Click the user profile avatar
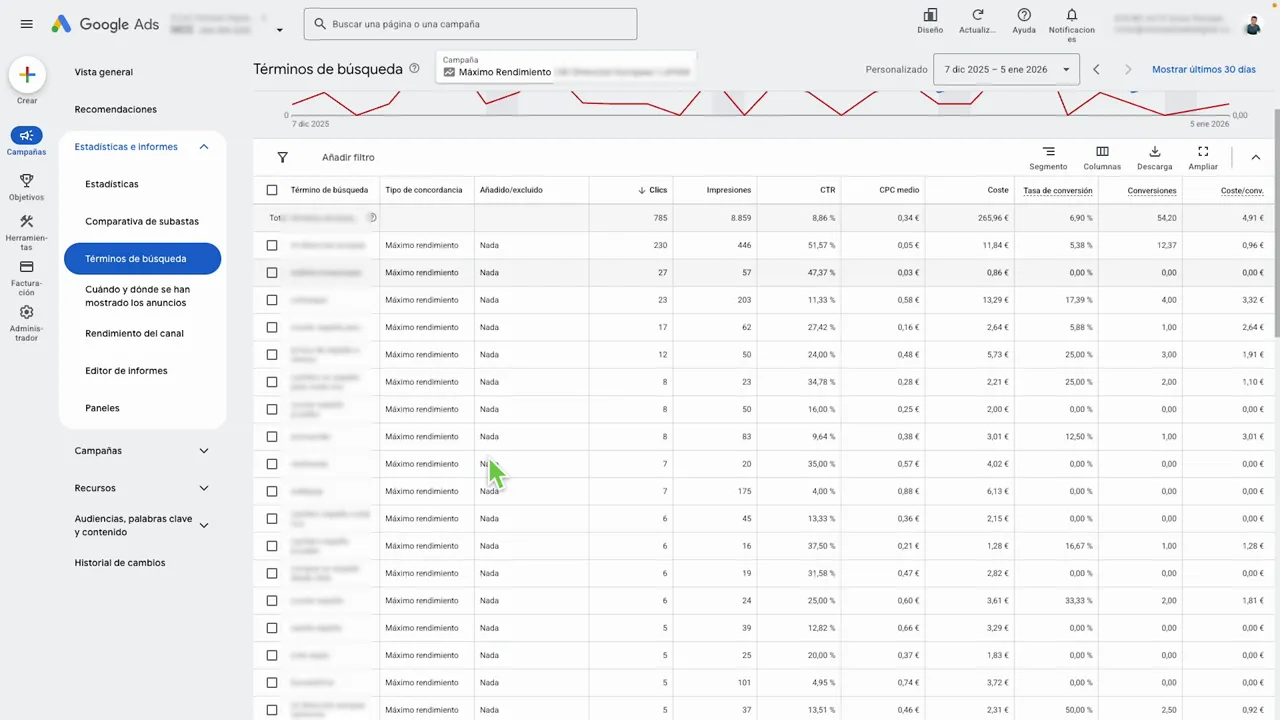 [x=1253, y=24]
